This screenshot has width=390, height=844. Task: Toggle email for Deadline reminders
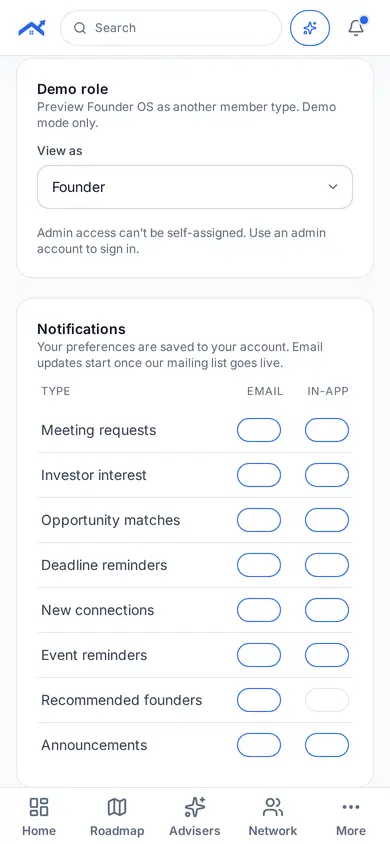tap(259, 565)
